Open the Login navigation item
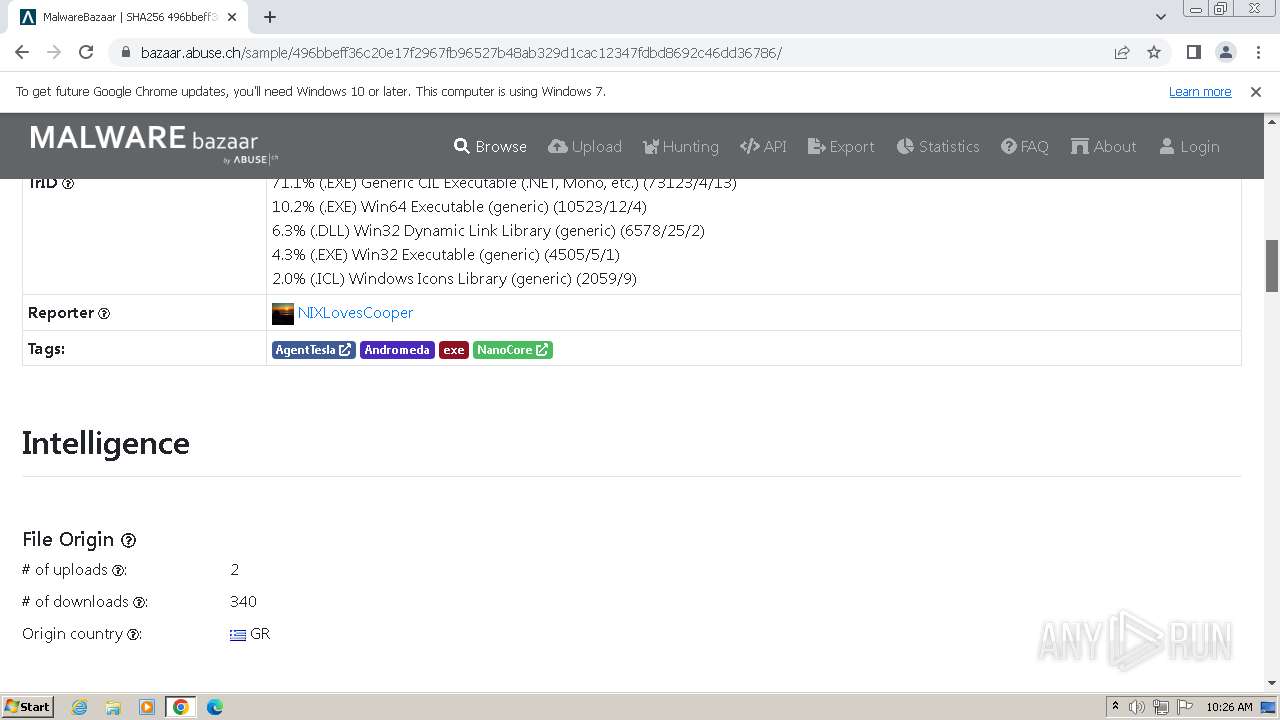Viewport: 1280px width, 720px height. [1189, 146]
